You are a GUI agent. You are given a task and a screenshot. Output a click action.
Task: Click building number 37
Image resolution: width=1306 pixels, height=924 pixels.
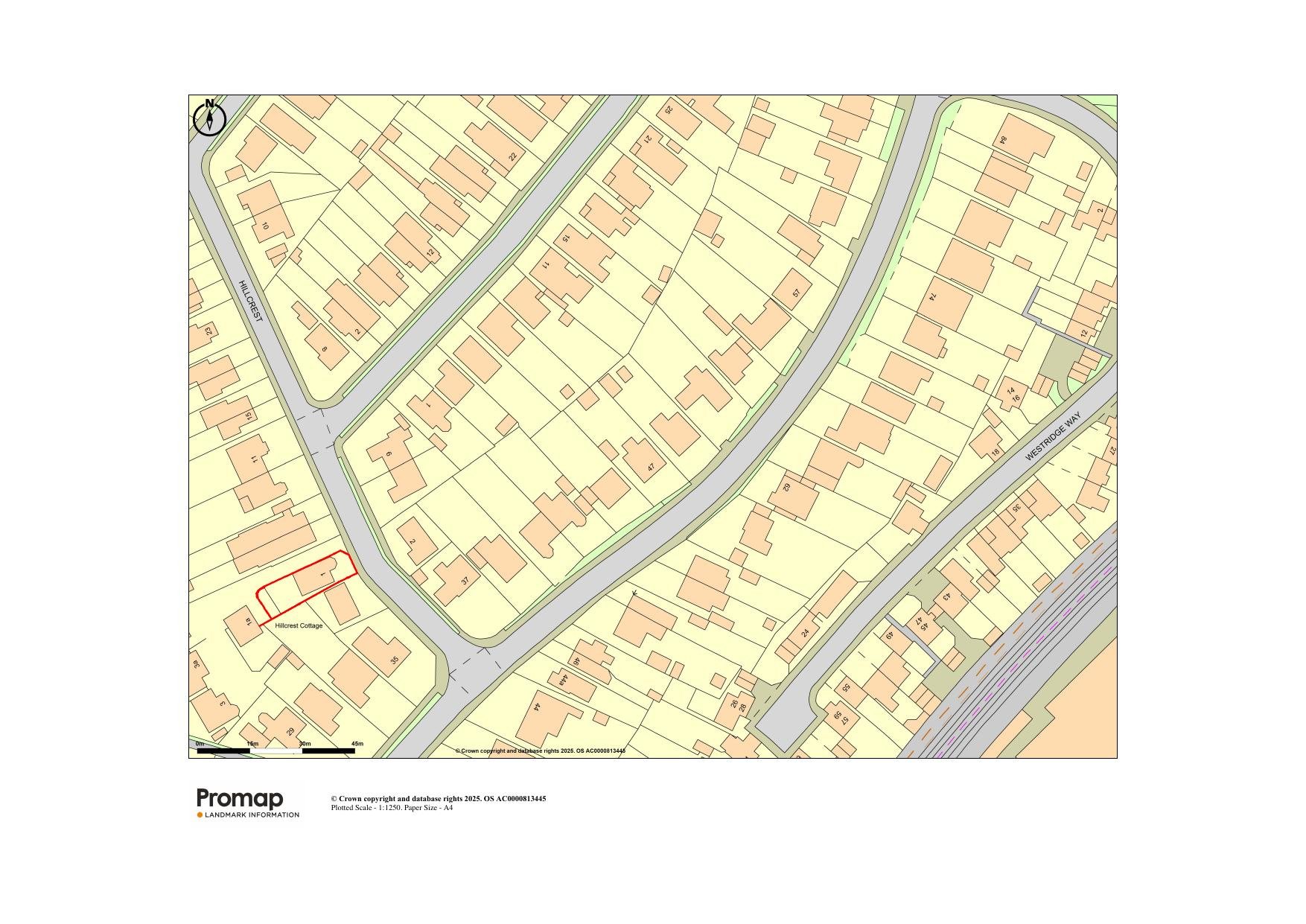tap(465, 581)
